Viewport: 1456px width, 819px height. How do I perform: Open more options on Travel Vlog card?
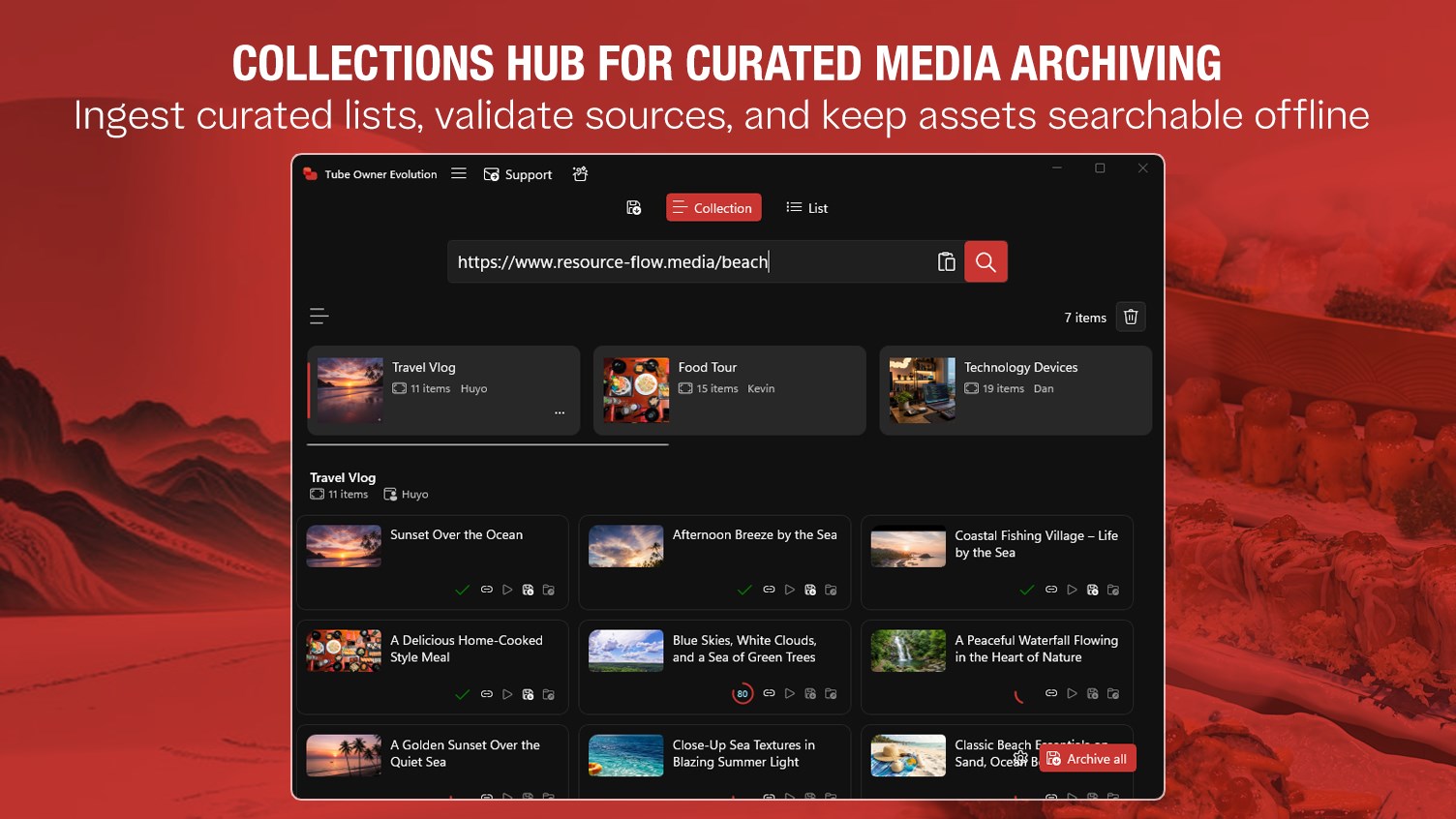tap(560, 412)
